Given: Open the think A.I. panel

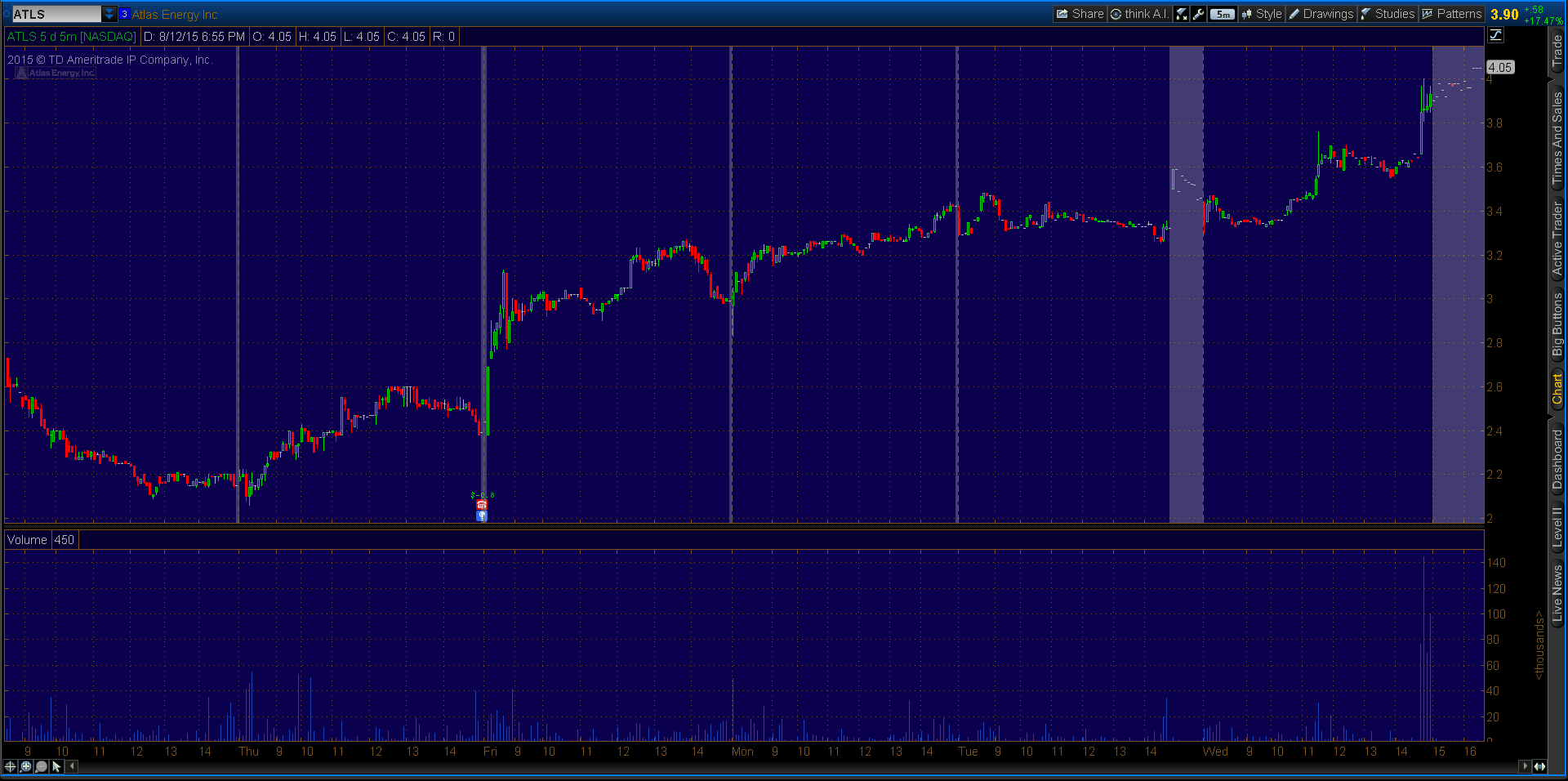Looking at the screenshot, I should (x=1139, y=14).
